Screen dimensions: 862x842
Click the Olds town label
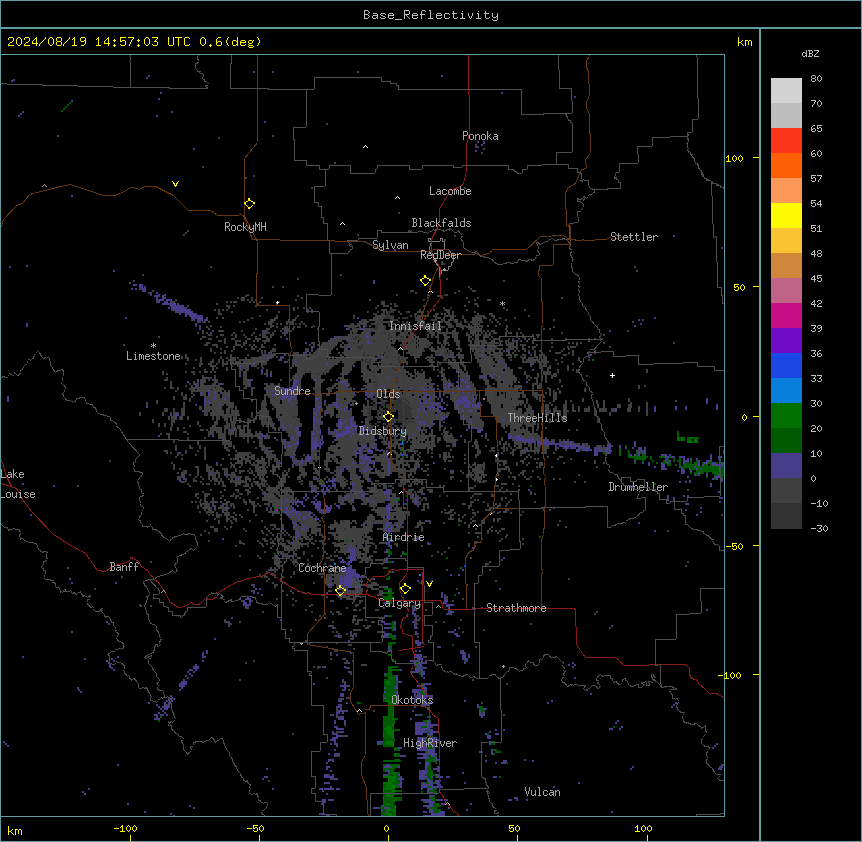(x=388, y=394)
